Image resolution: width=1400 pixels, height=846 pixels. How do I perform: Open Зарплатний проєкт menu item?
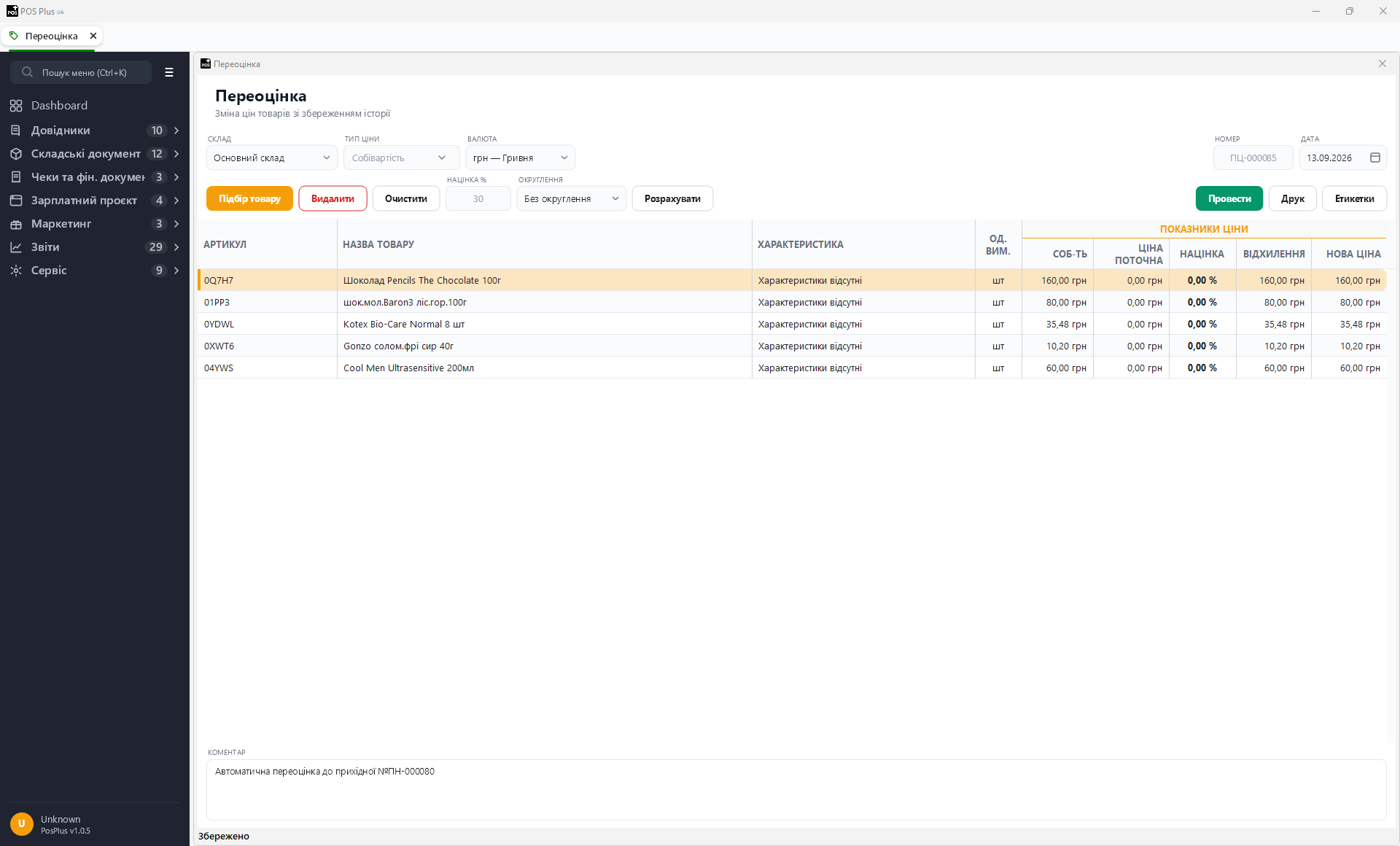pyautogui.click(x=95, y=201)
